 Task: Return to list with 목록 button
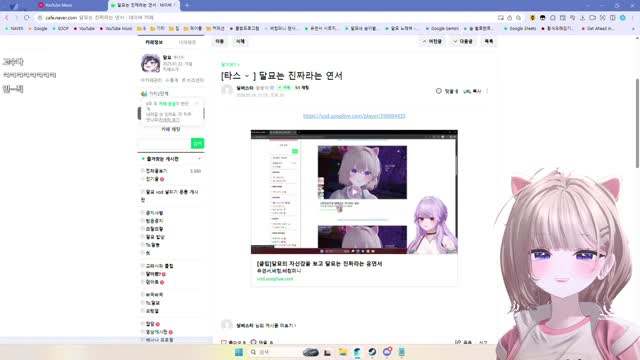pos(489,42)
